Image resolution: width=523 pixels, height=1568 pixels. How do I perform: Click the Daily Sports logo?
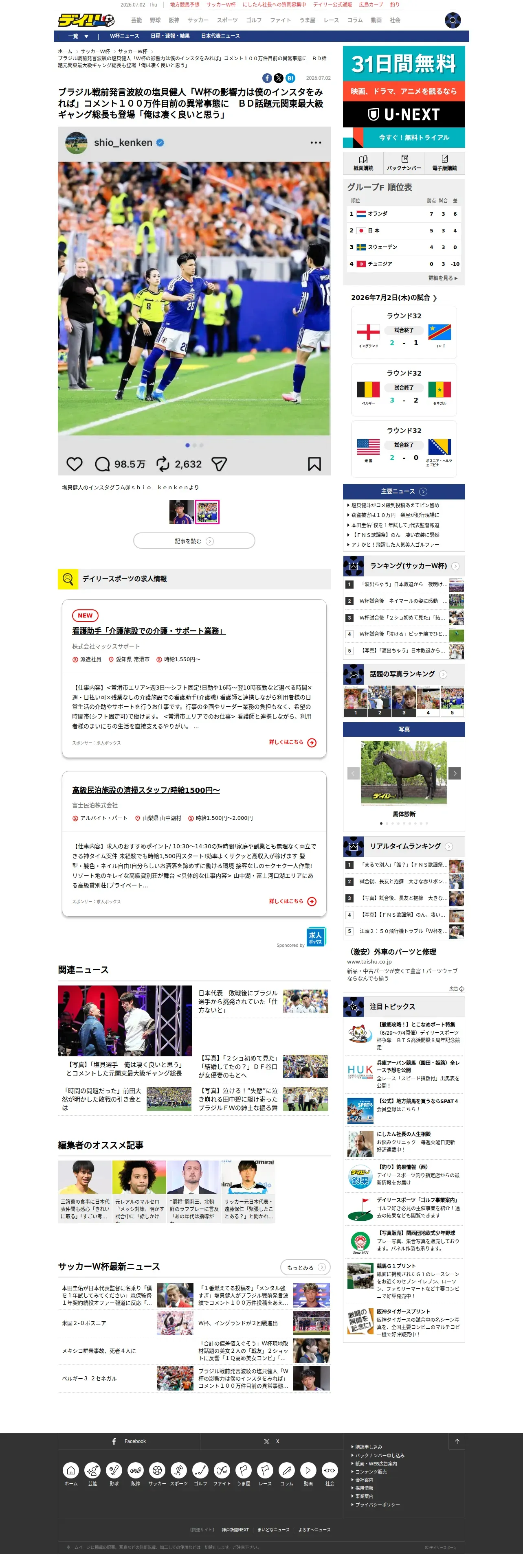coord(86,20)
